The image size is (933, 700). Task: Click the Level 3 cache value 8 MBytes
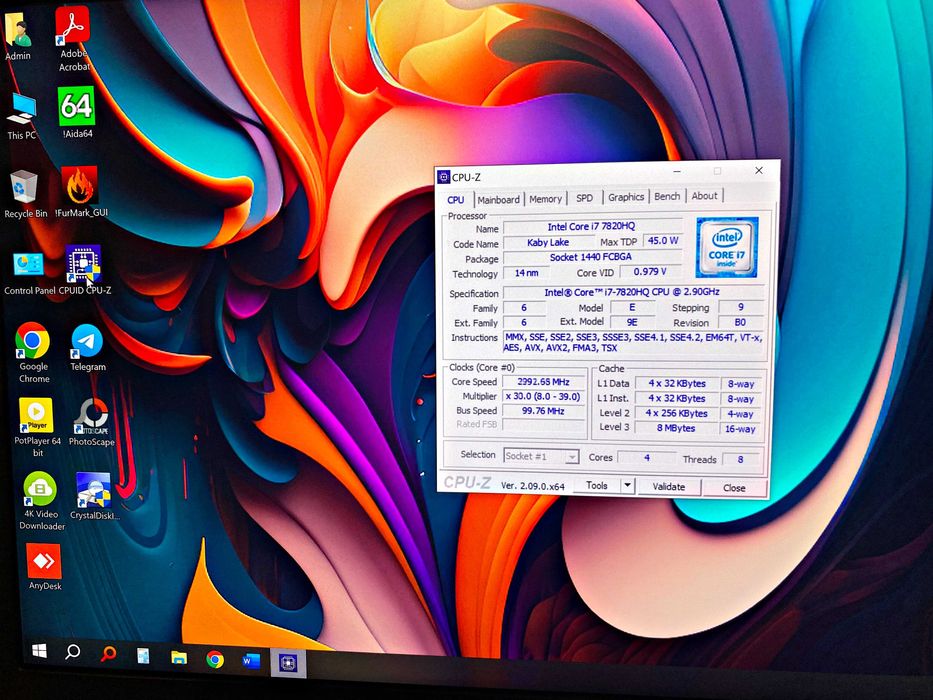pyautogui.click(x=676, y=428)
